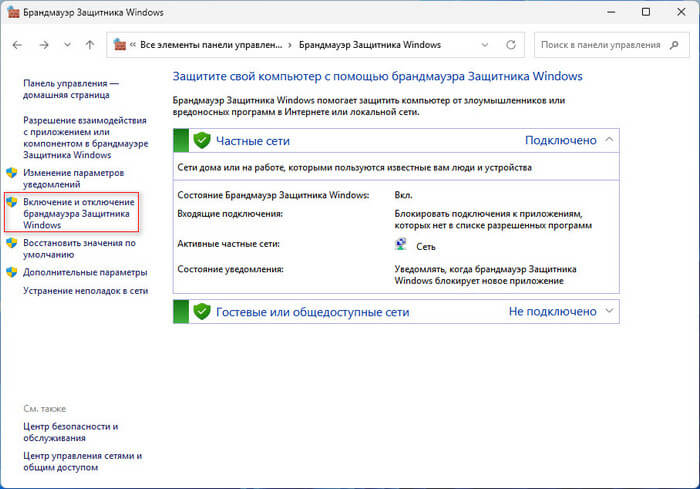
Task: Click the forward navigation arrow
Action: coord(43,45)
